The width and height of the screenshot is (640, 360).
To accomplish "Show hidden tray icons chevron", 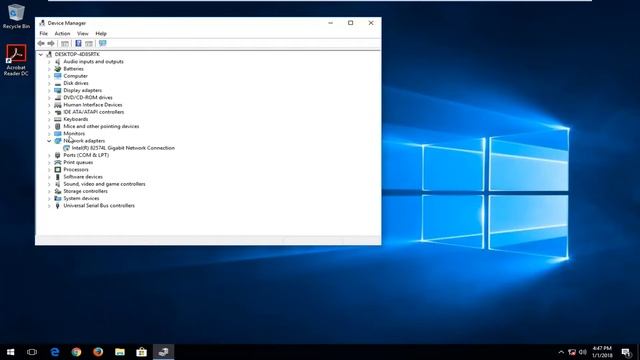I will click(x=561, y=352).
